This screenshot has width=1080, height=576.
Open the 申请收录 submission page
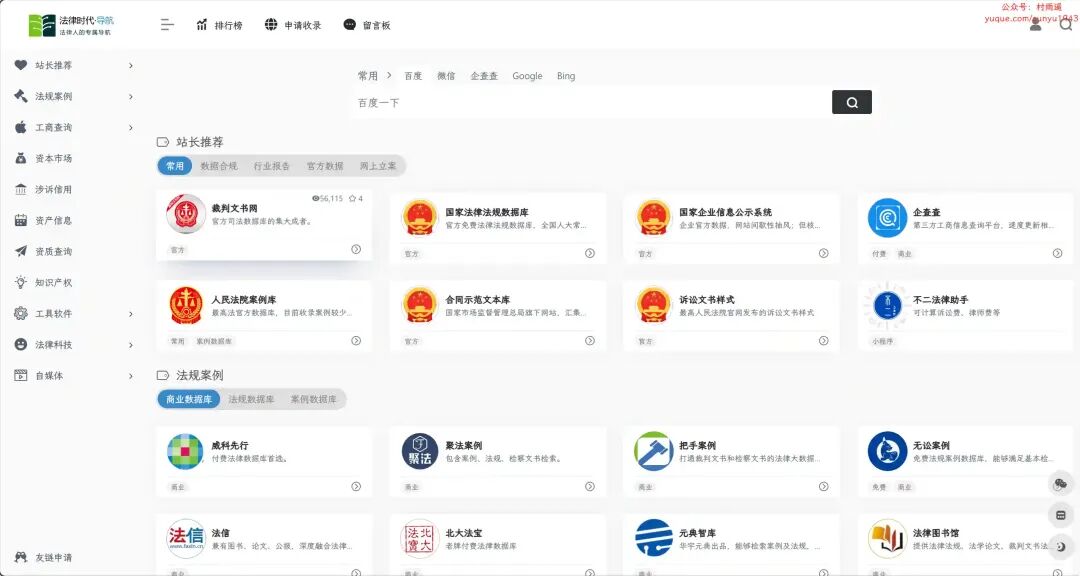293,25
